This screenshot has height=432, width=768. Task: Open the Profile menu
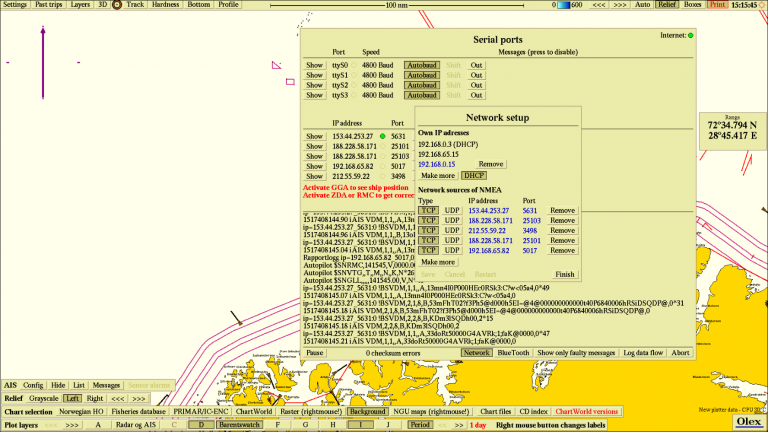[x=228, y=4]
